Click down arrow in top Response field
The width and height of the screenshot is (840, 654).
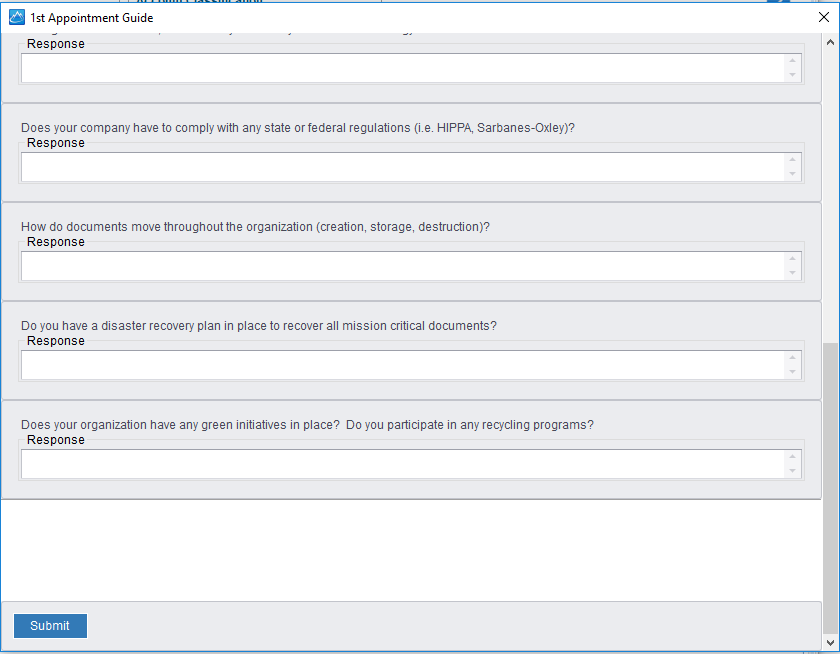tap(793, 75)
